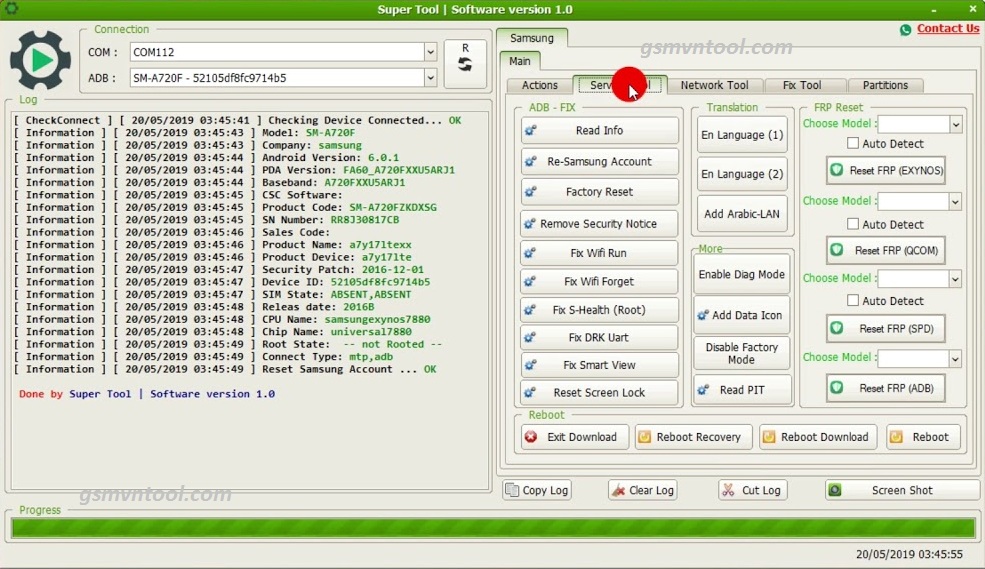Screen dimensions: 985x569
Task: Open the Contact Us link
Action: [948, 28]
